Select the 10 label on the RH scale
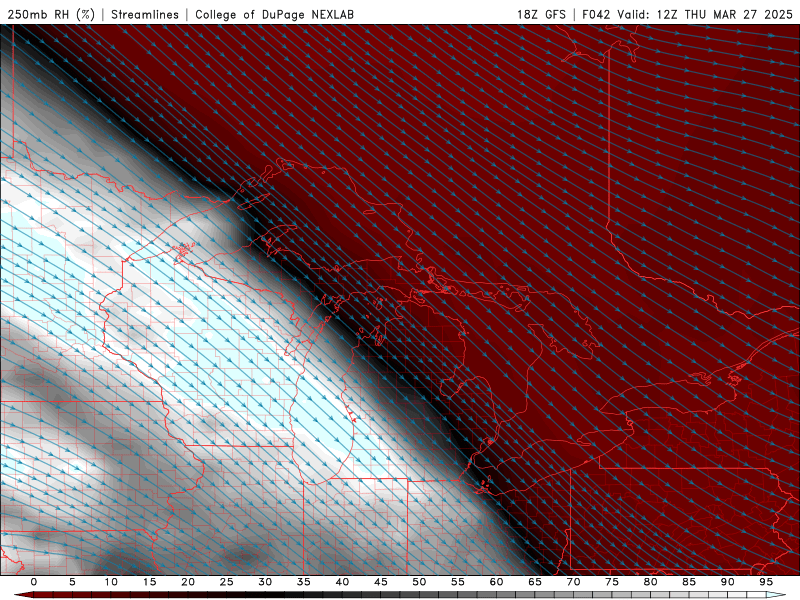The width and height of the screenshot is (800, 600). [x=111, y=582]
